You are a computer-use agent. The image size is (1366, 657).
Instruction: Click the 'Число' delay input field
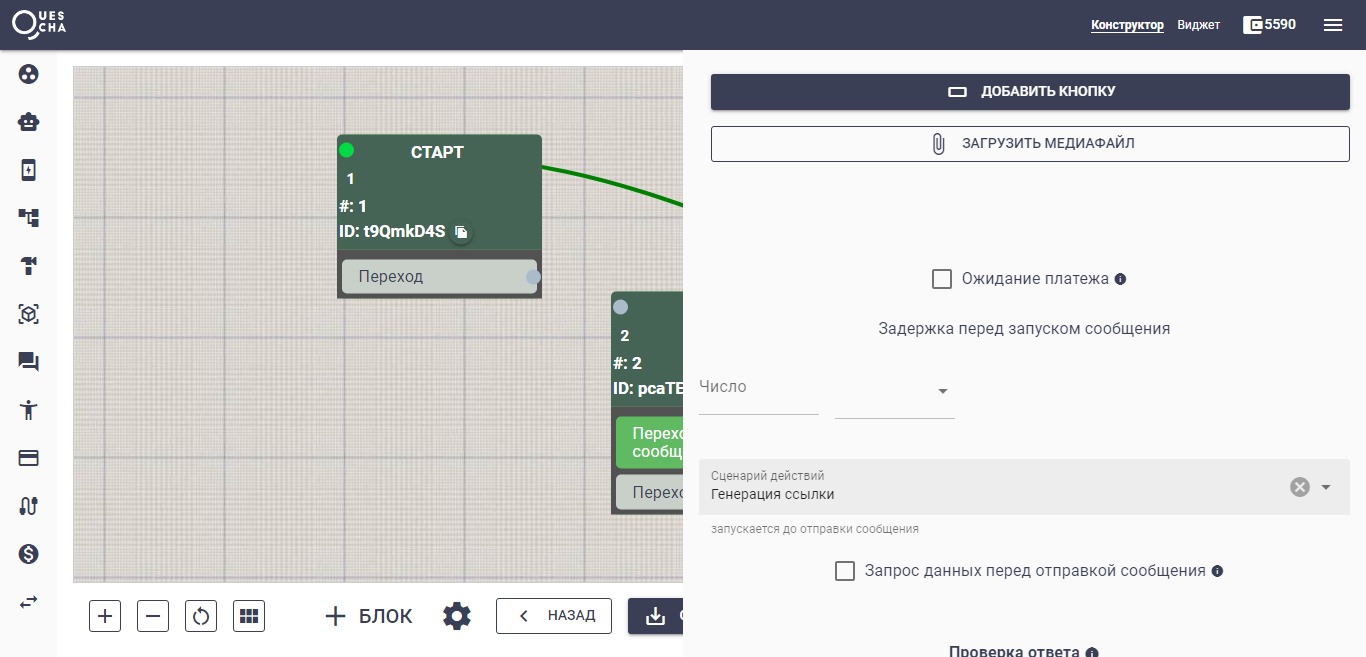[x=758, y=393]
